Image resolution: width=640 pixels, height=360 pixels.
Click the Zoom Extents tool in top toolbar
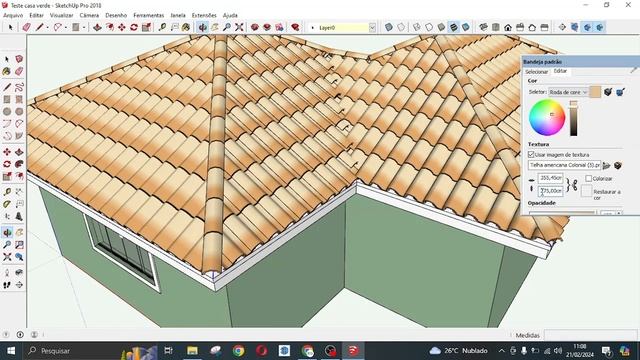pos(239,27)
